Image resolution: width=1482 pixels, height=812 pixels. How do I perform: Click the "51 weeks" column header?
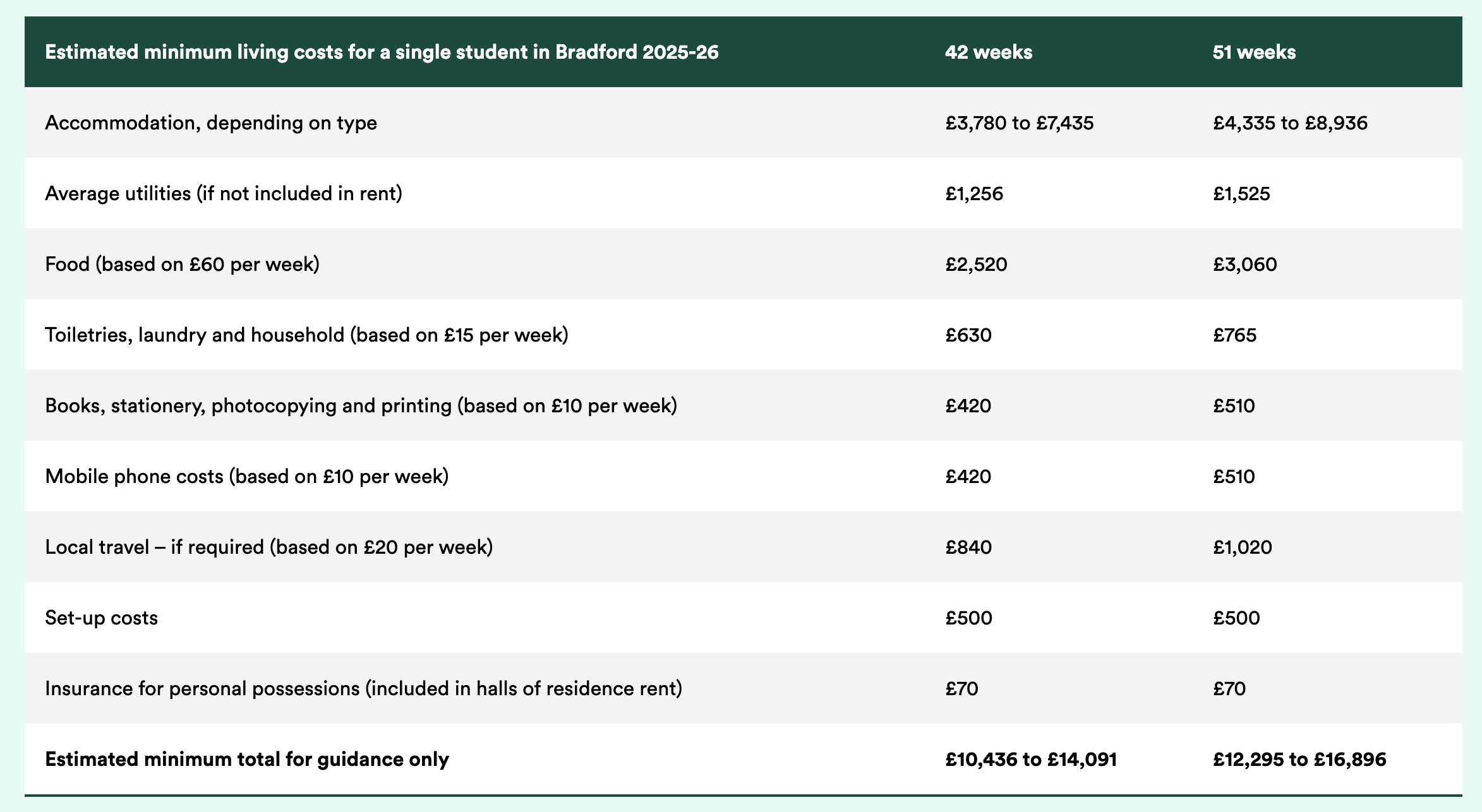(1254, 52)
